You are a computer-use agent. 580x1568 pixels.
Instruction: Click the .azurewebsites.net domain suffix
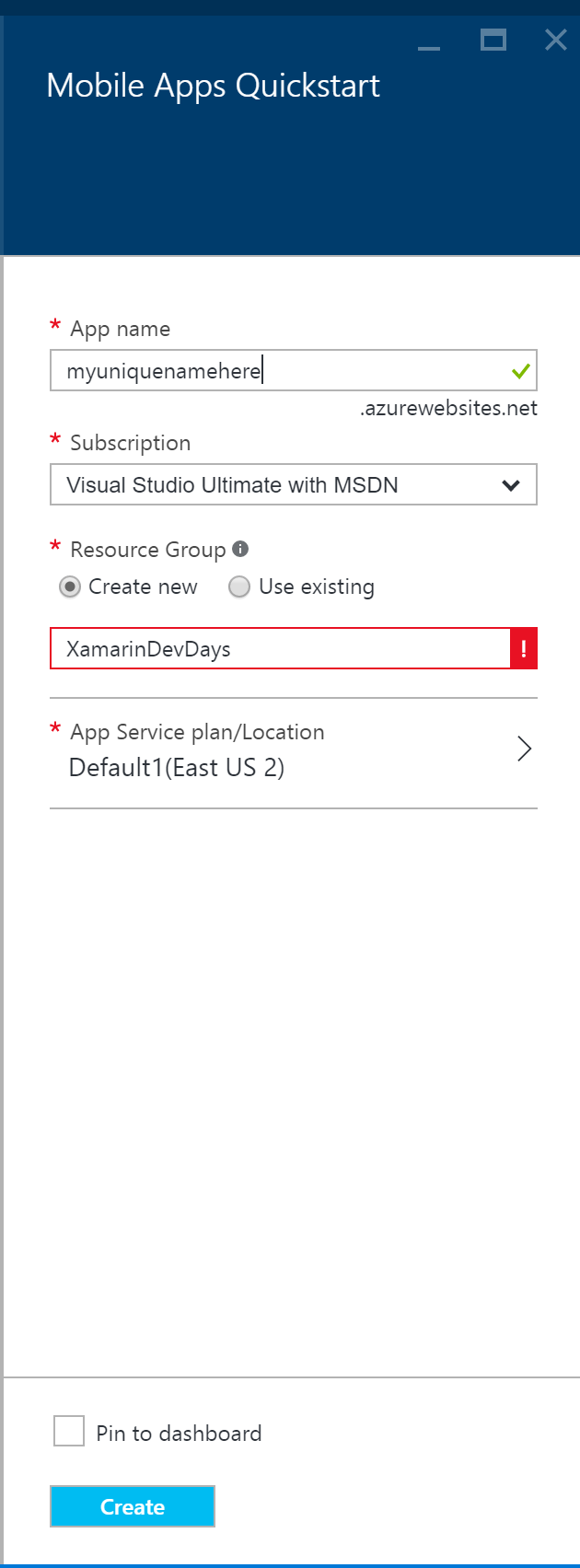point(448,409)
